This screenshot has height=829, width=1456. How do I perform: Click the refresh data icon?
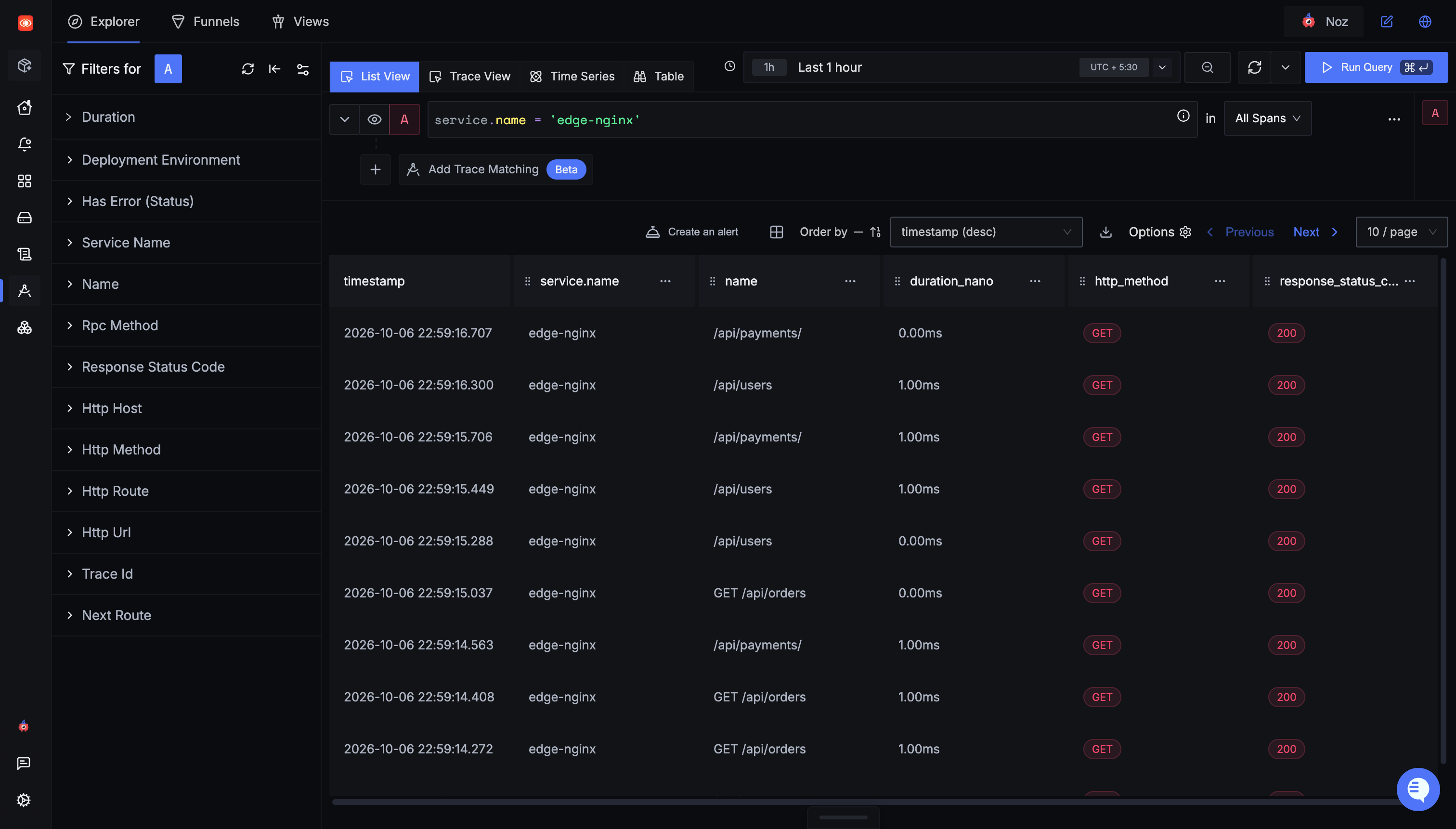tap(1254, 67)
